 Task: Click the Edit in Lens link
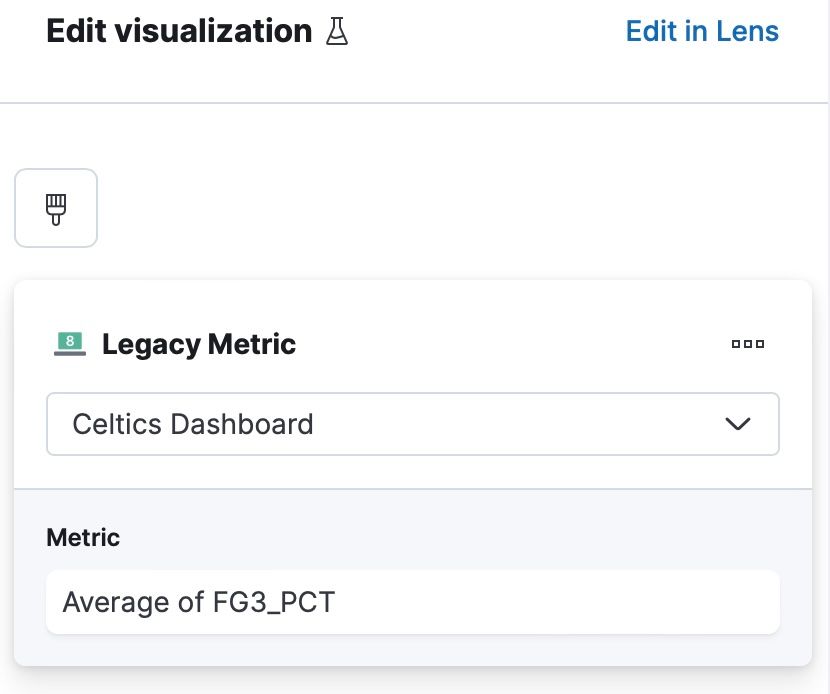(x=701, y=31)
